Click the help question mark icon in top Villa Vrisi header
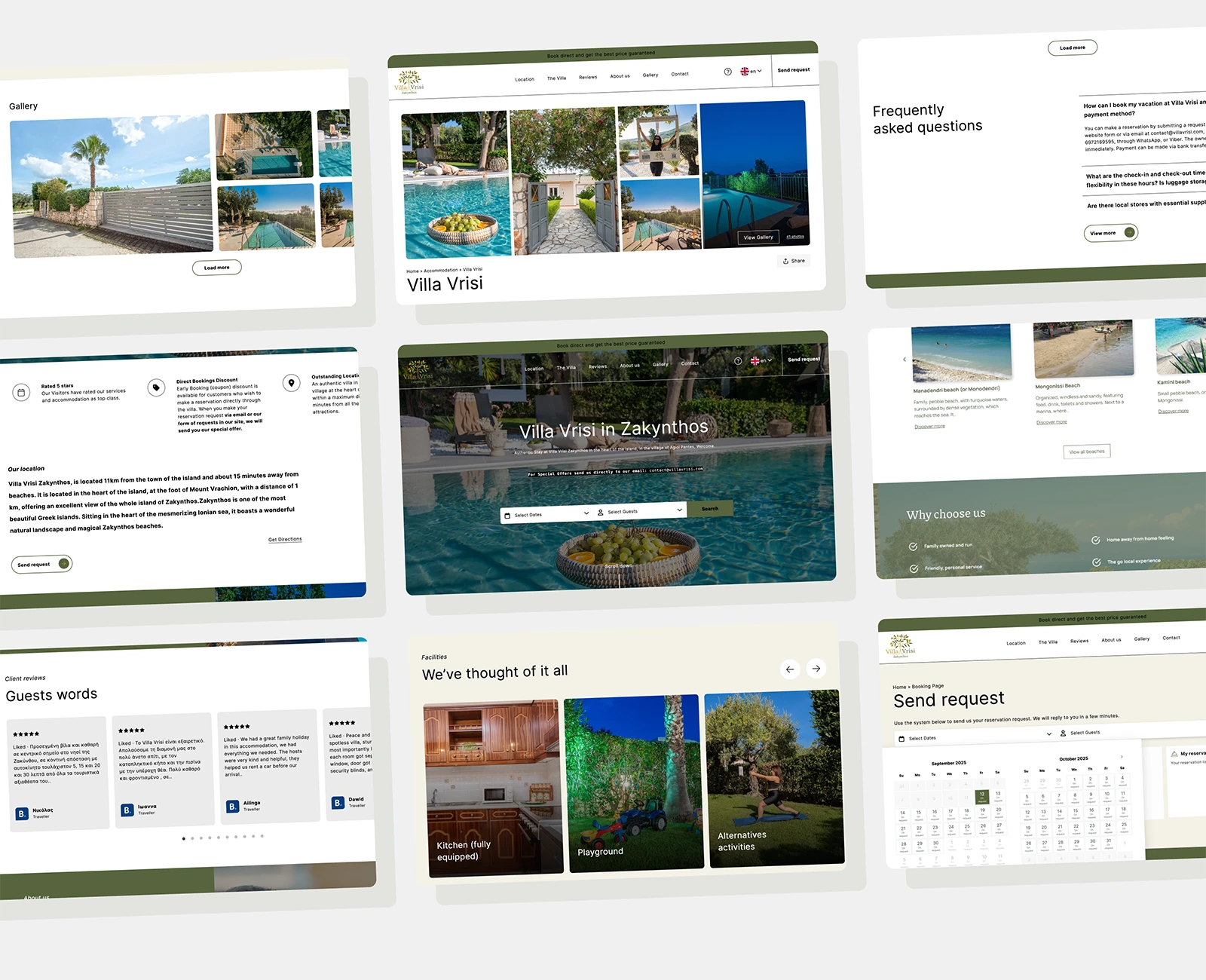This screenshot has width=1206, height=980. (727, 72)
